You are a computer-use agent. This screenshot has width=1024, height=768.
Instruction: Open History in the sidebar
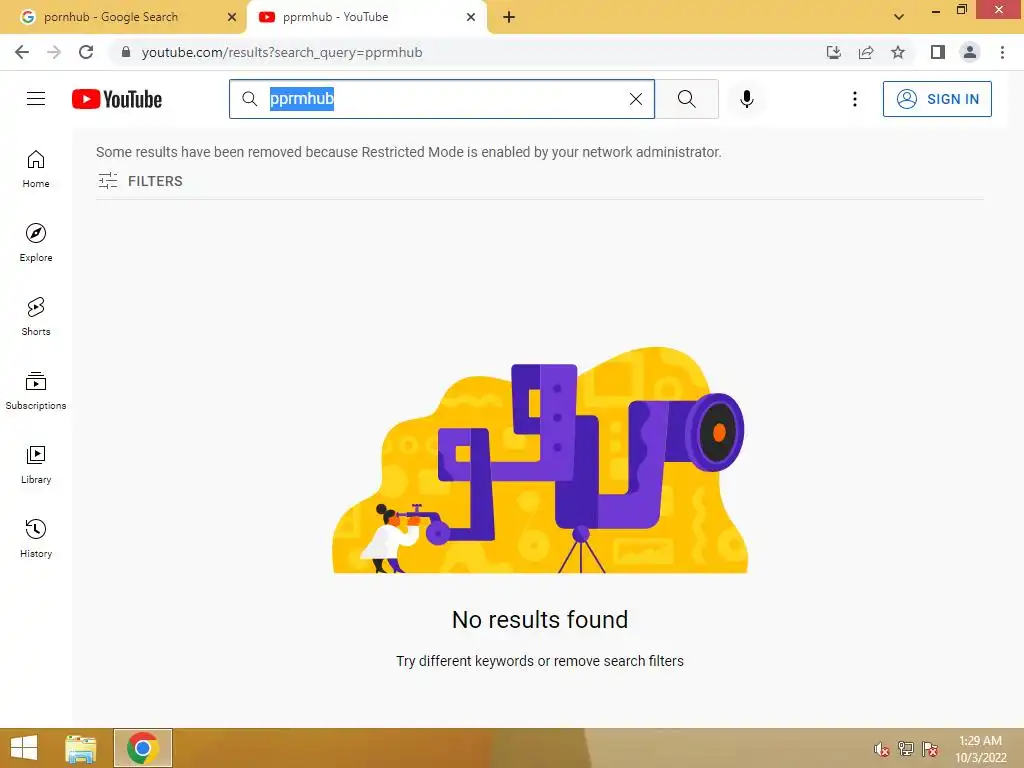point(36,538)
